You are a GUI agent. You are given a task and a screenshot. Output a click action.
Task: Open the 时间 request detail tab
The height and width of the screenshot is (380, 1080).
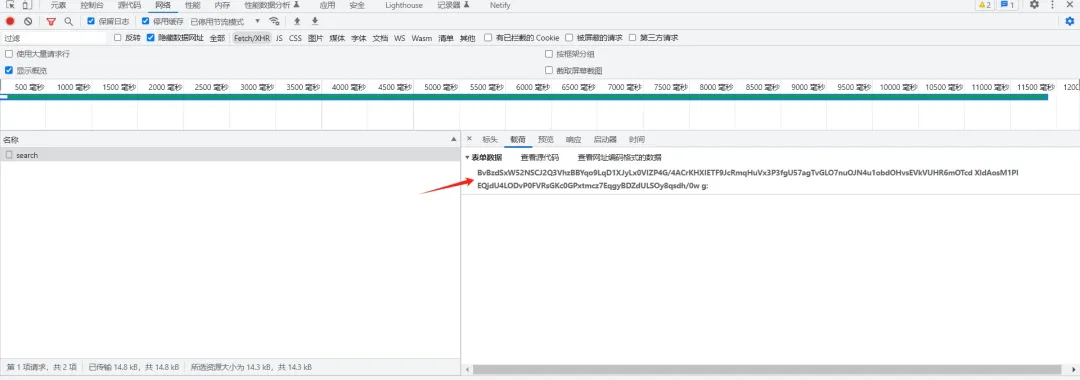[636, 139]
